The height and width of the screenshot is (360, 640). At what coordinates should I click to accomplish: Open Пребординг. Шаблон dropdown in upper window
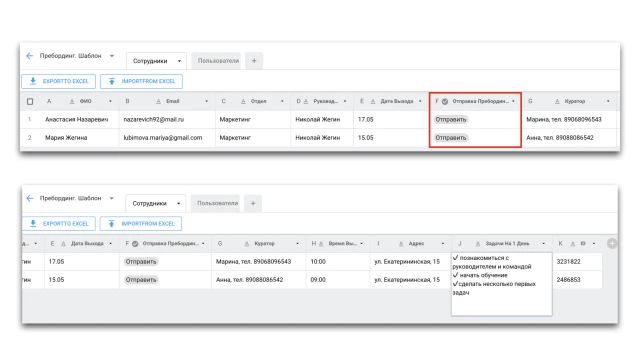[x=112, y=56]
